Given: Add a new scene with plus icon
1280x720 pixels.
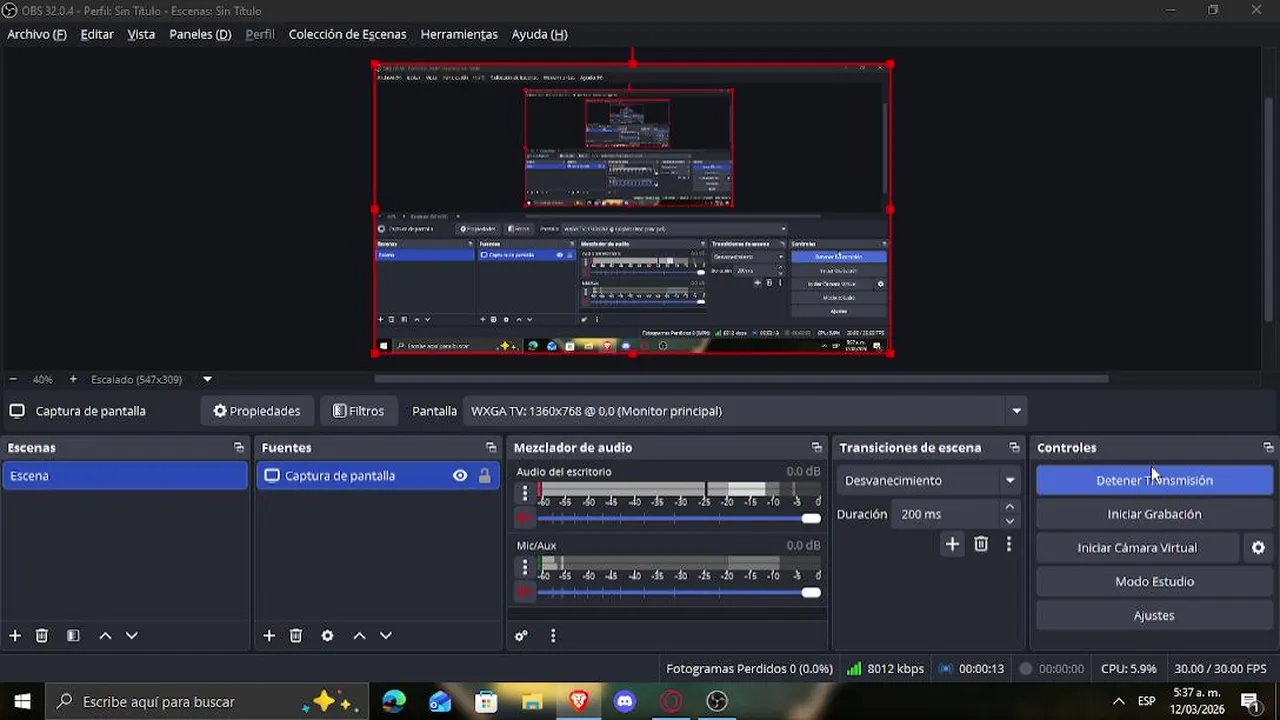Looking at the screenshot, I should (x=15, y=636).
